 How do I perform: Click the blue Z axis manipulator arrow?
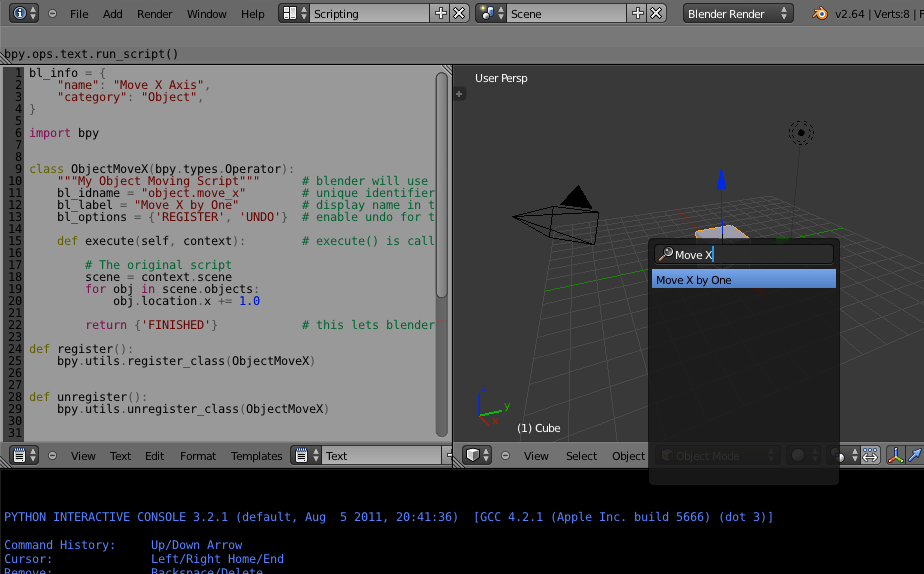coord(721,180)
